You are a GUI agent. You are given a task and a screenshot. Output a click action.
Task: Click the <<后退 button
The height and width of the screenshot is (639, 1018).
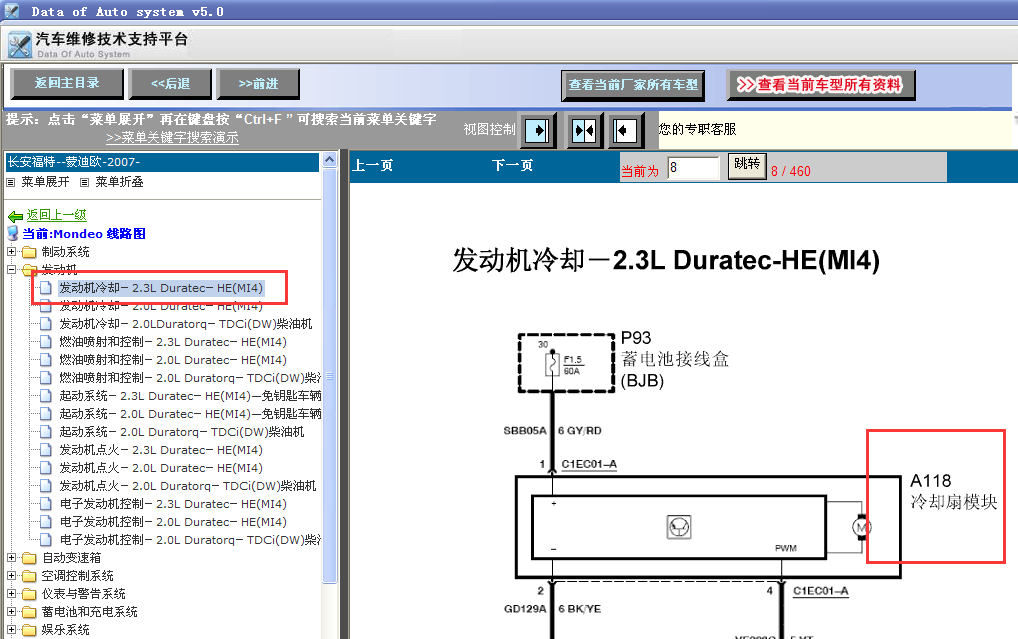171,84
